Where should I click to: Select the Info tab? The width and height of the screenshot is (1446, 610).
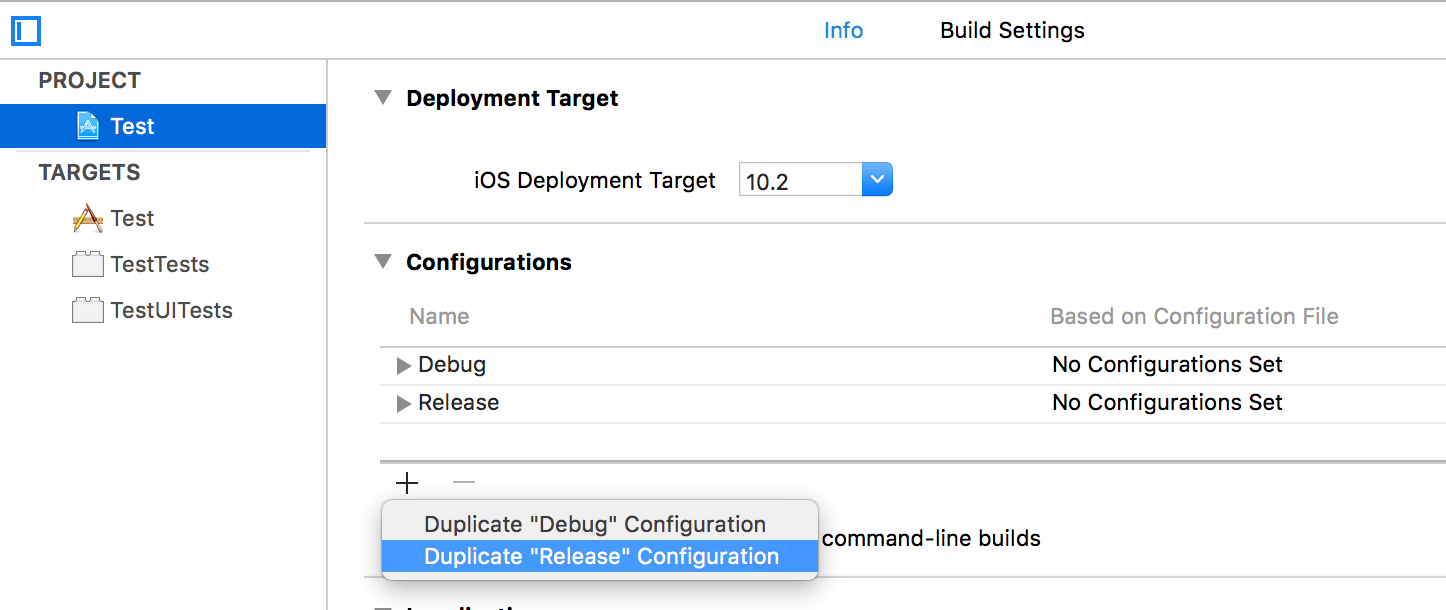[843, 30]
